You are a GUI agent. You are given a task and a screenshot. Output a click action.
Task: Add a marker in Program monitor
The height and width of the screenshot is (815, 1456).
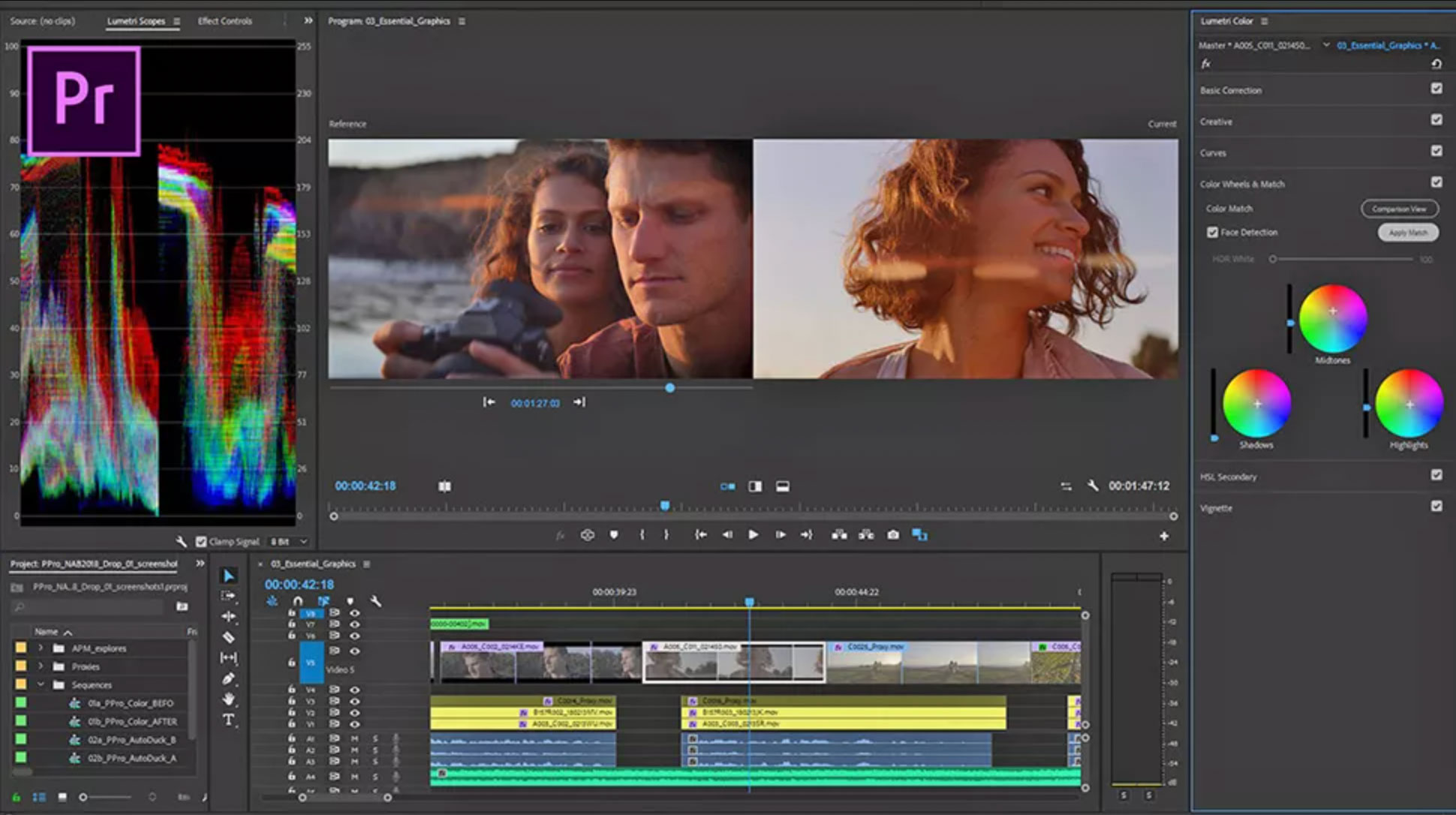614,534
